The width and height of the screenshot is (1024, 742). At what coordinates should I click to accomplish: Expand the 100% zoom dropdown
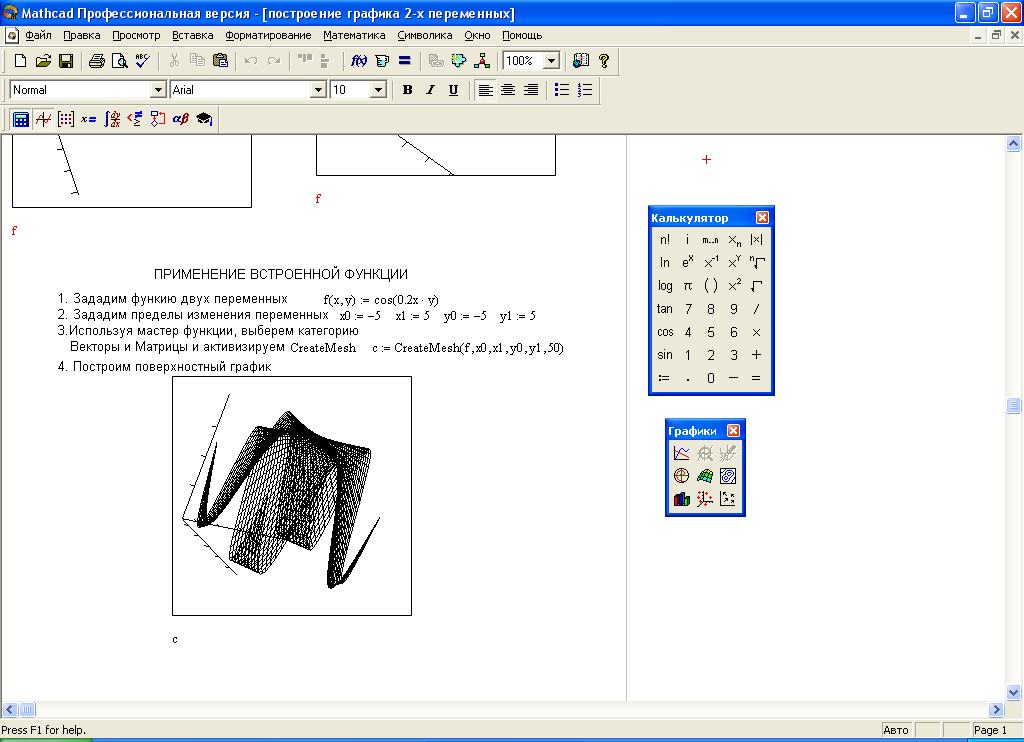[552, 61]
